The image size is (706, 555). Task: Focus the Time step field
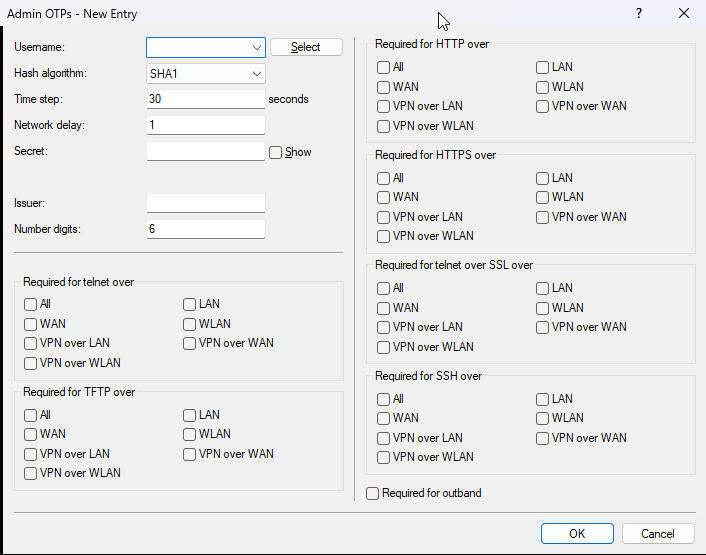click(x=205, y=99)
